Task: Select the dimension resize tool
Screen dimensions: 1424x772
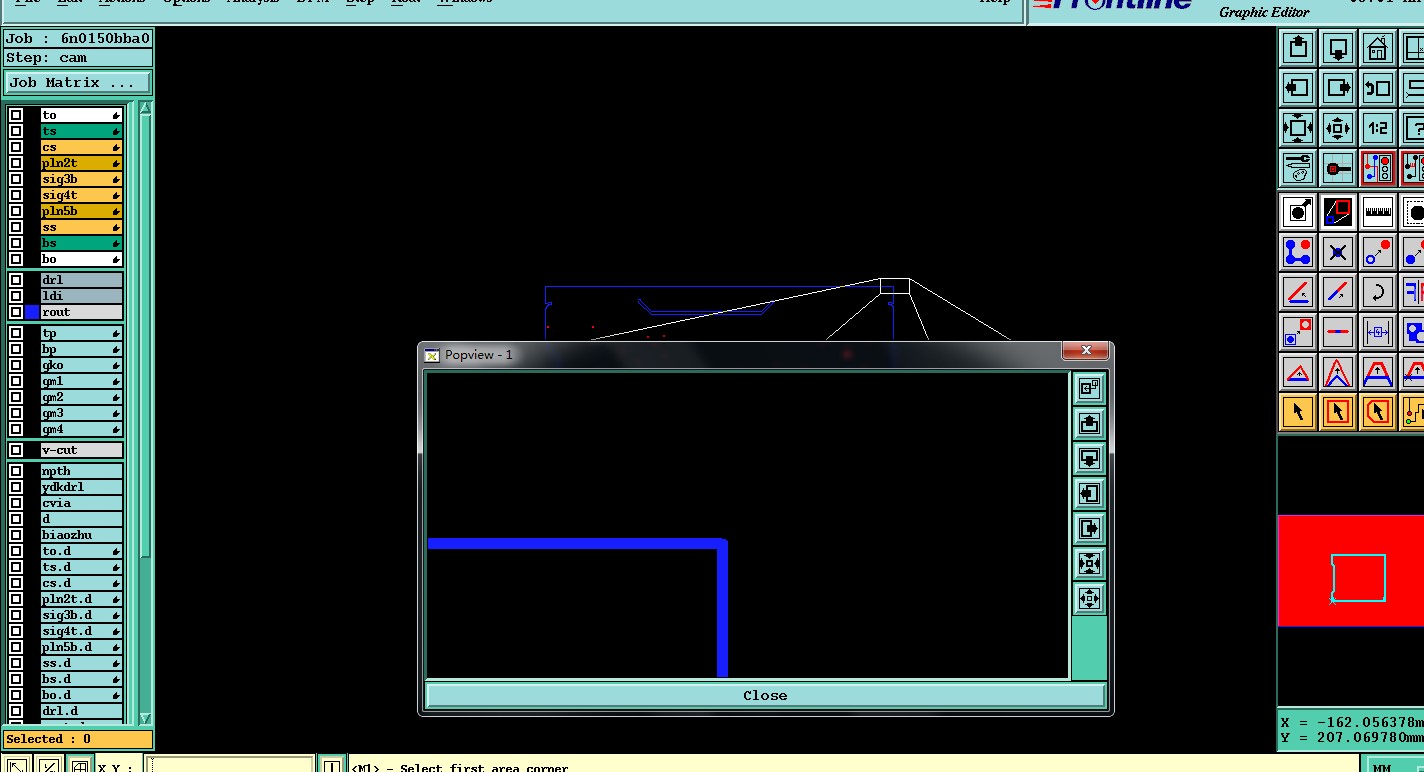Action: (1378, 332)
